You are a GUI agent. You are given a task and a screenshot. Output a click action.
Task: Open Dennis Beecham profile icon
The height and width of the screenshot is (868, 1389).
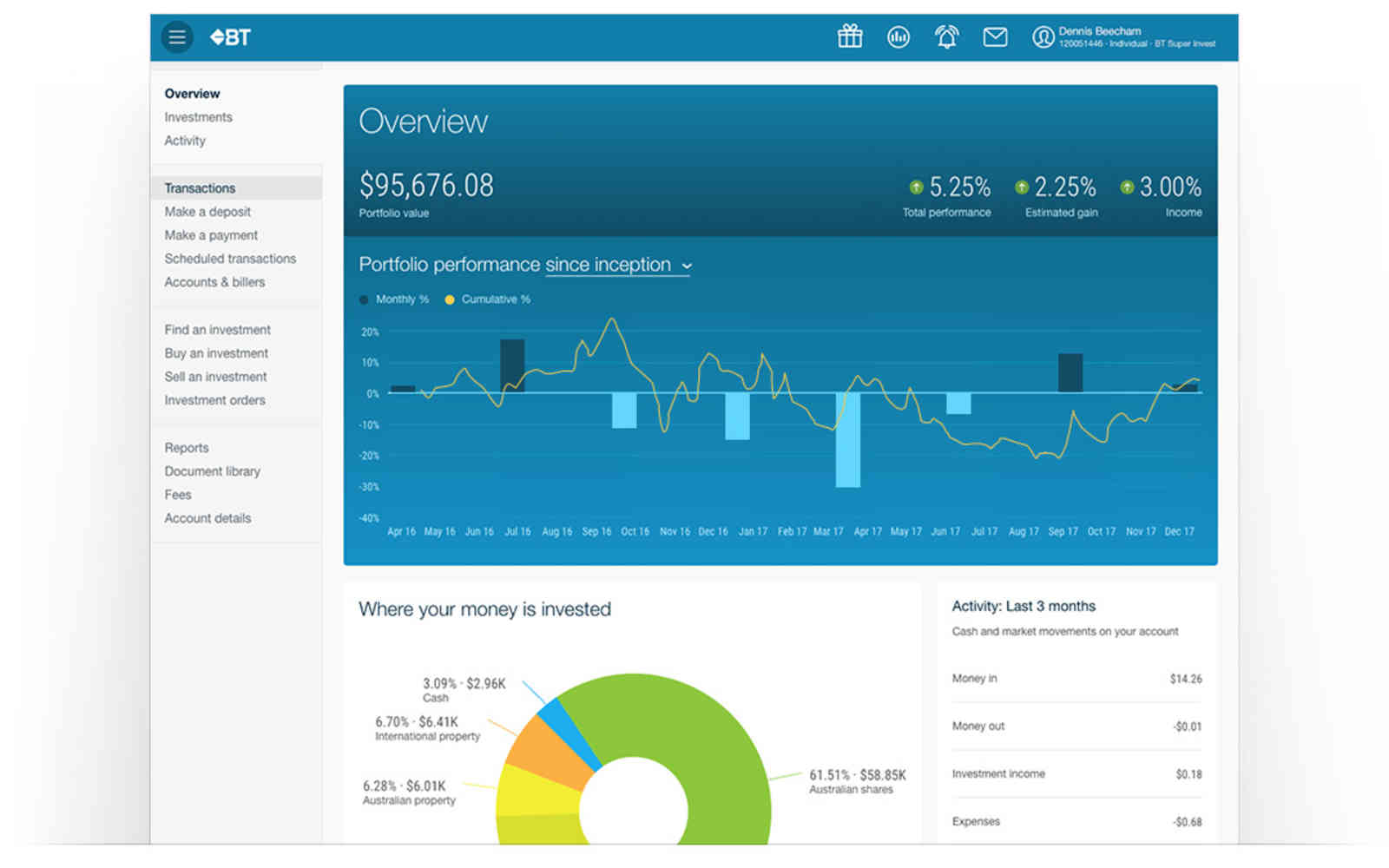[1043, 36]
